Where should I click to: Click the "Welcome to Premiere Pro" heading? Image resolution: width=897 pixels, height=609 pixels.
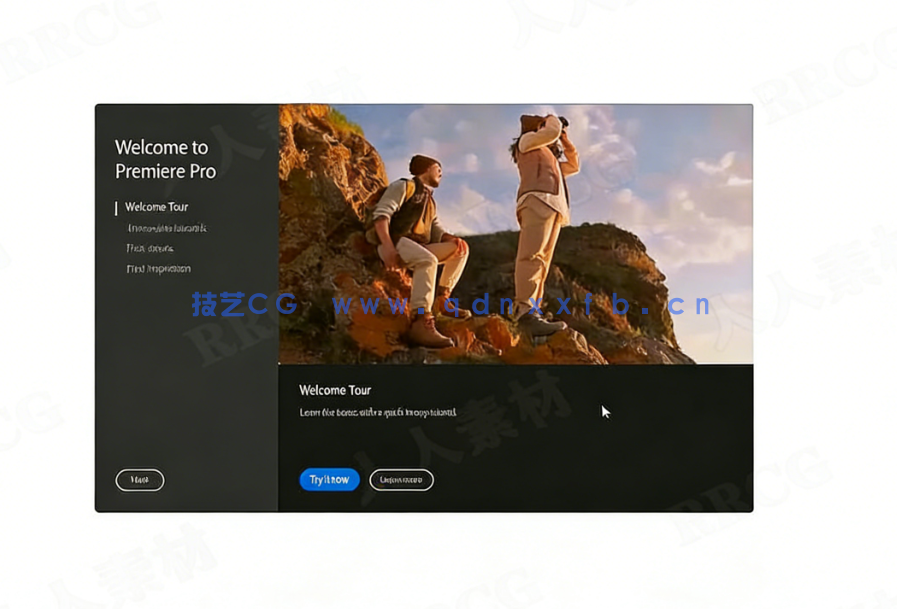(x=165, y=159)
